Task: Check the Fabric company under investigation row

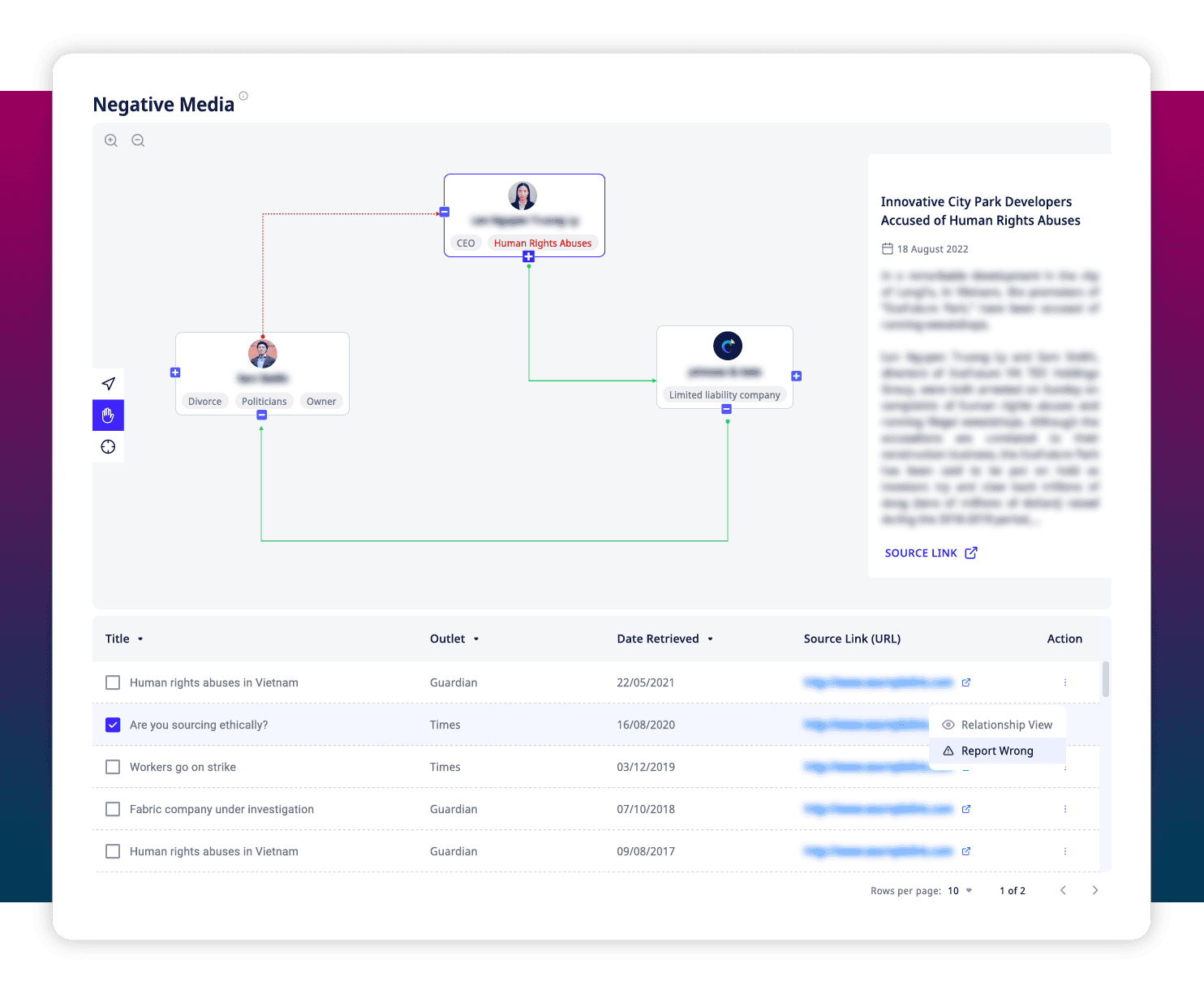Action: pos(113,809)
